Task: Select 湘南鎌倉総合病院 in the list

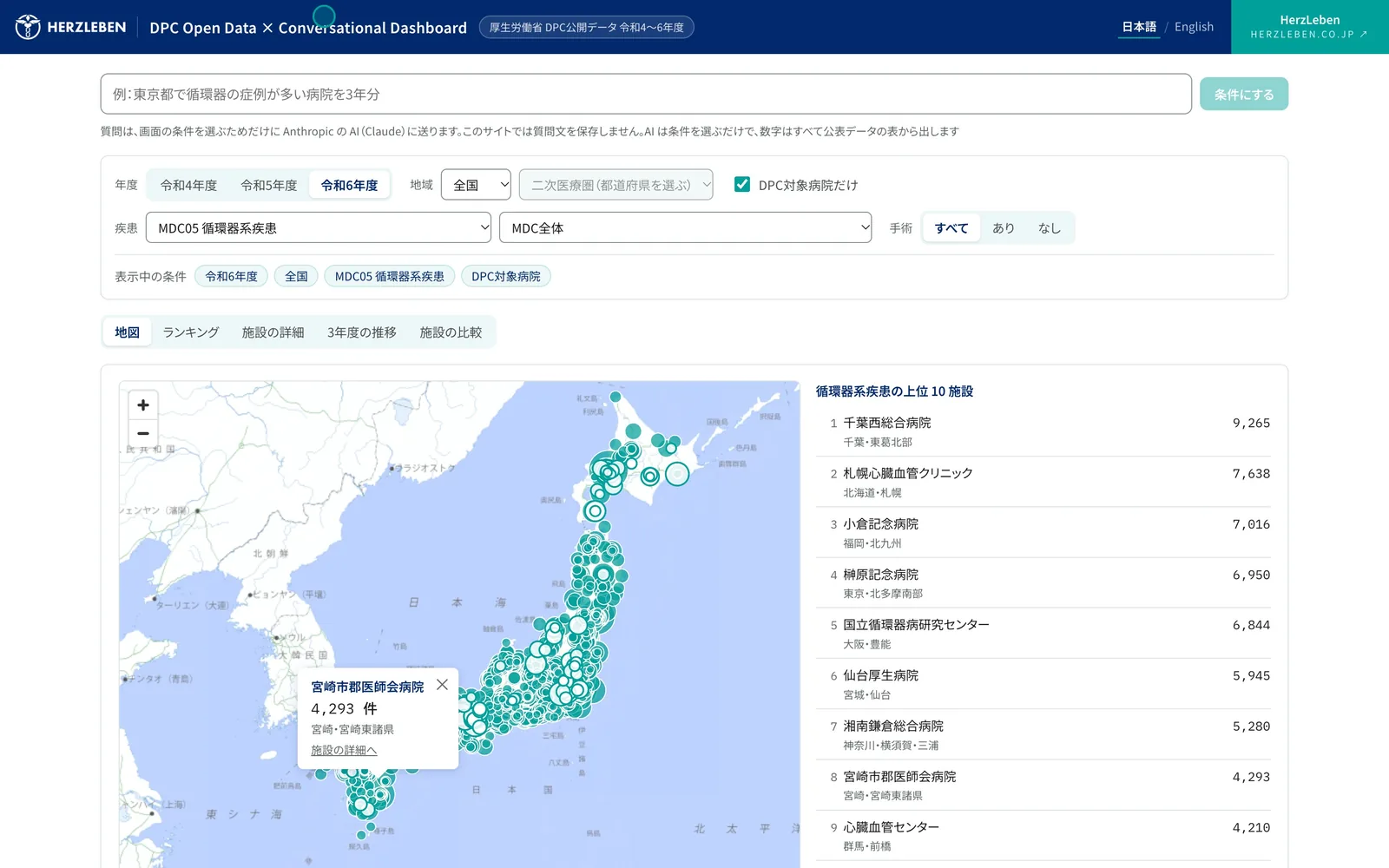Action: 1043,734
